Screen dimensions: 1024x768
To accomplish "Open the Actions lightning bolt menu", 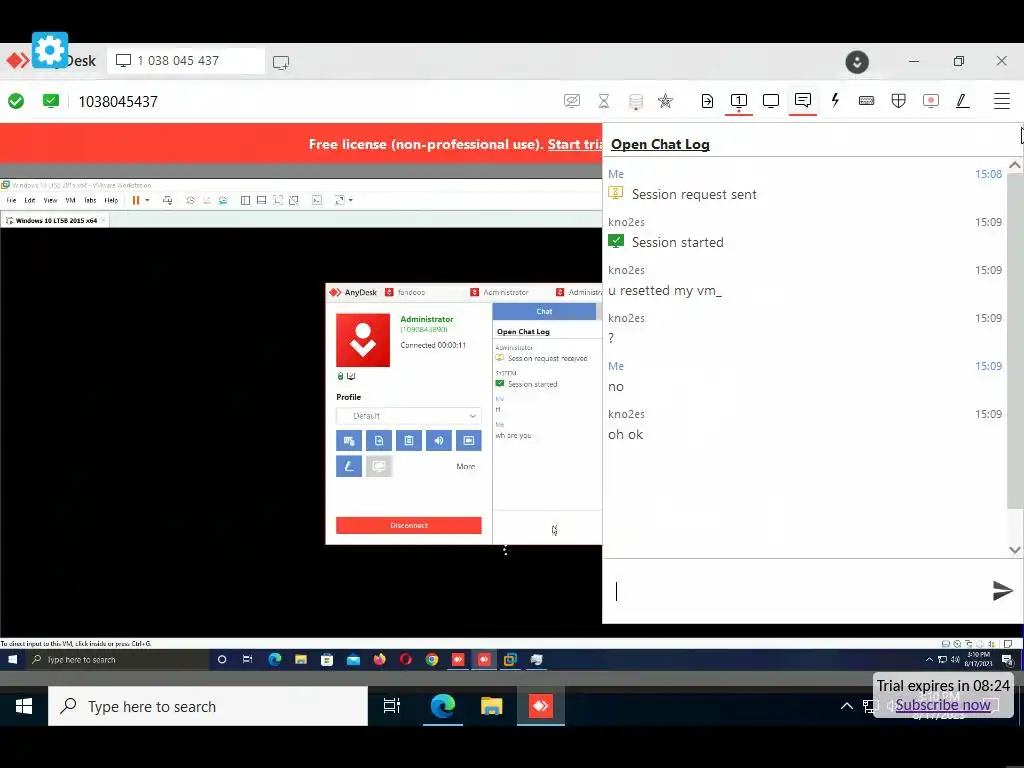I will (x=835, y=101).
